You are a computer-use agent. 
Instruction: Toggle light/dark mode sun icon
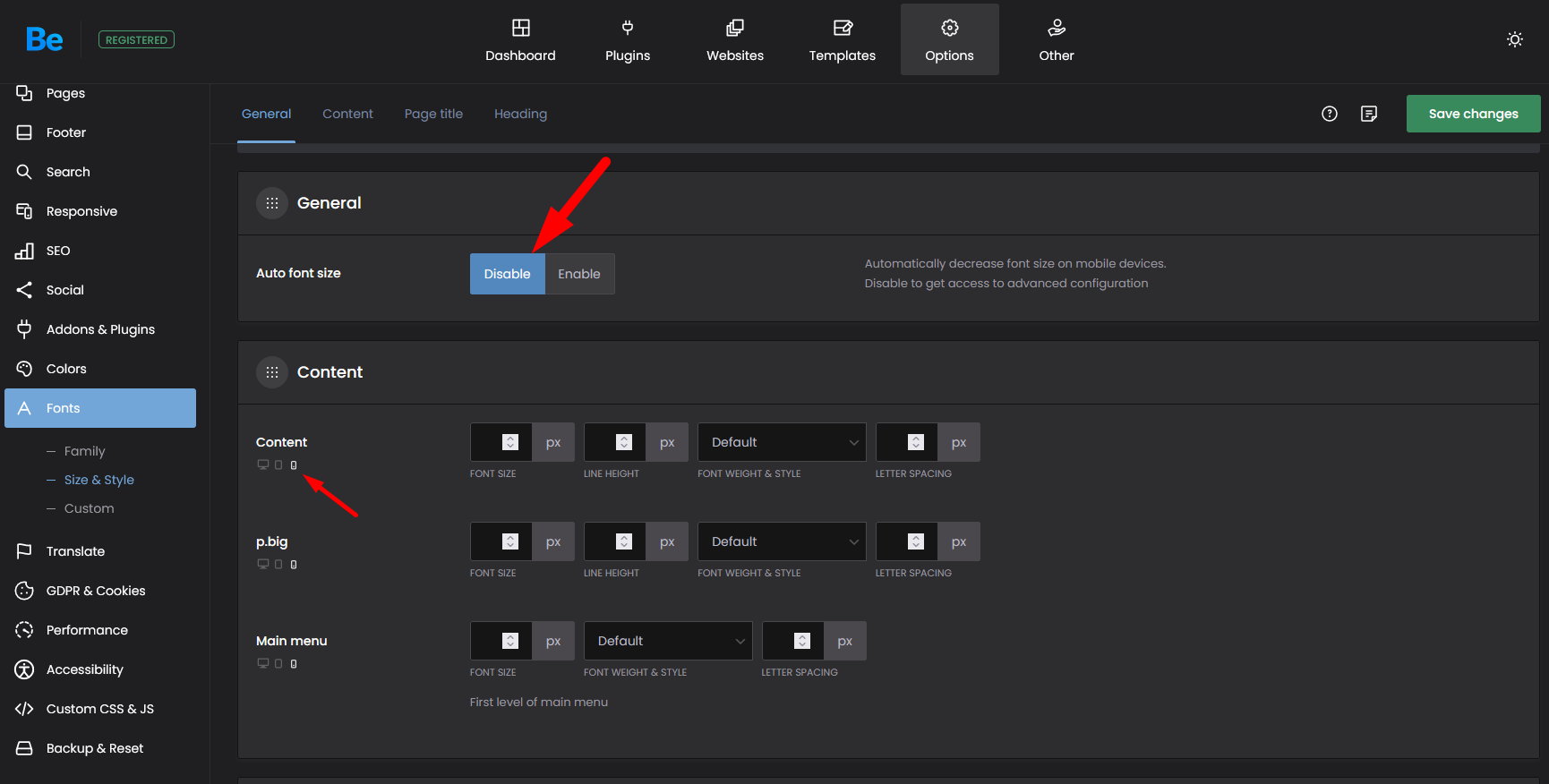click(1515, 39)
